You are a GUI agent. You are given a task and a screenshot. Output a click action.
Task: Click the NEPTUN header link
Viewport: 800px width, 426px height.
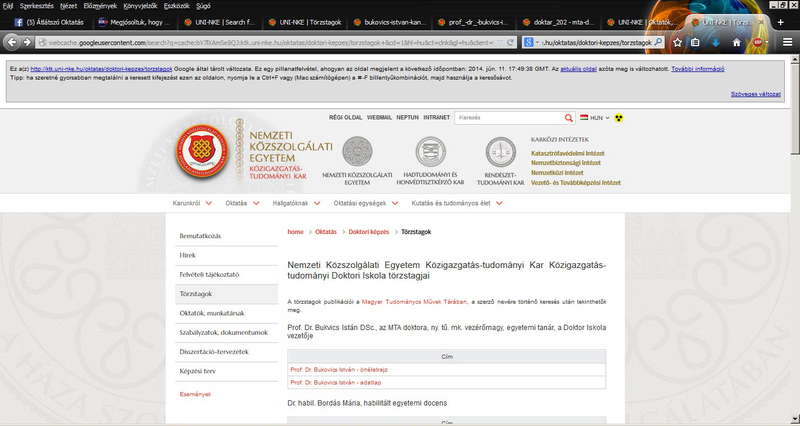407,118
